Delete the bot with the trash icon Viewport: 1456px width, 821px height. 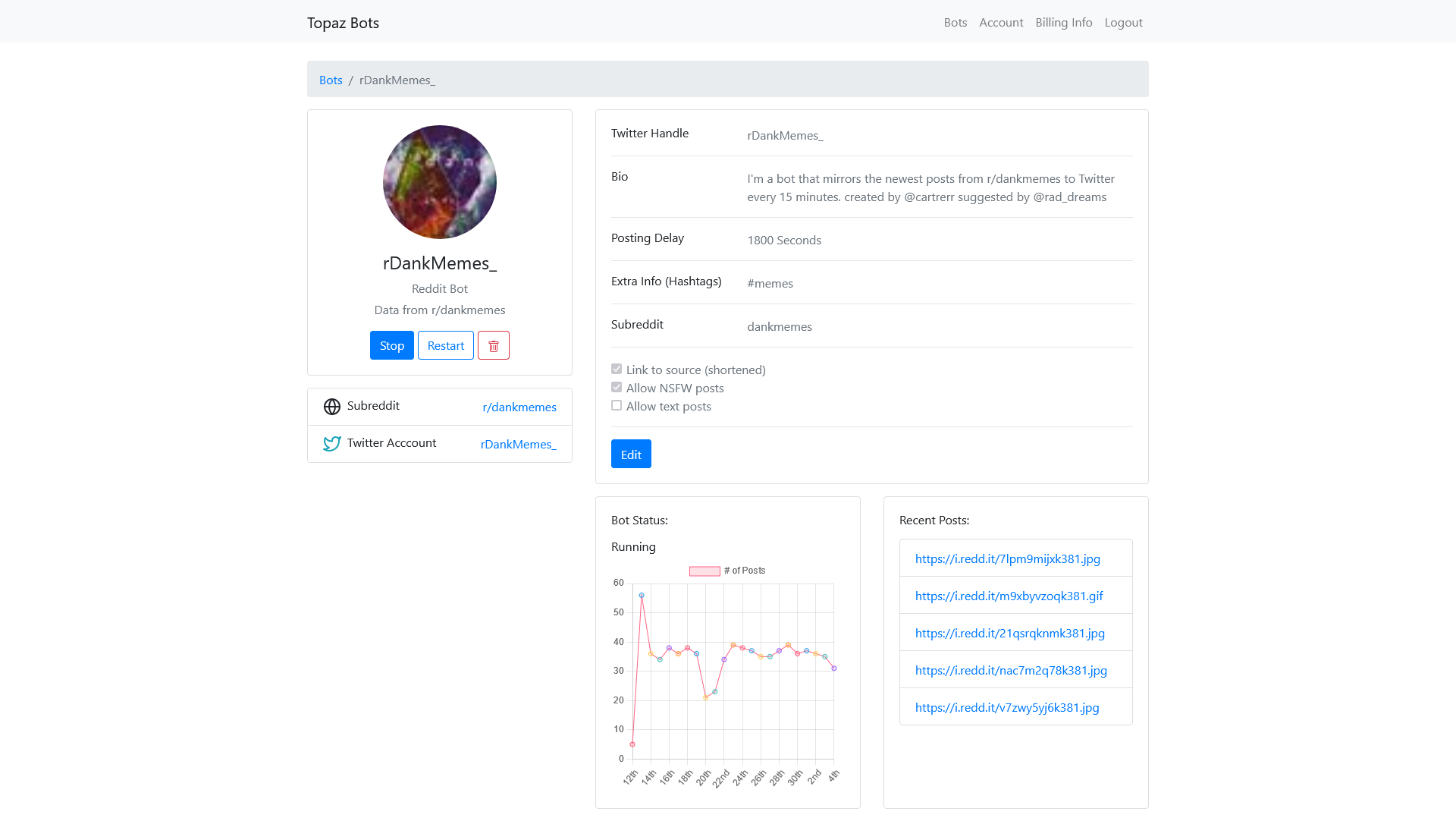[x=494, y=345]
